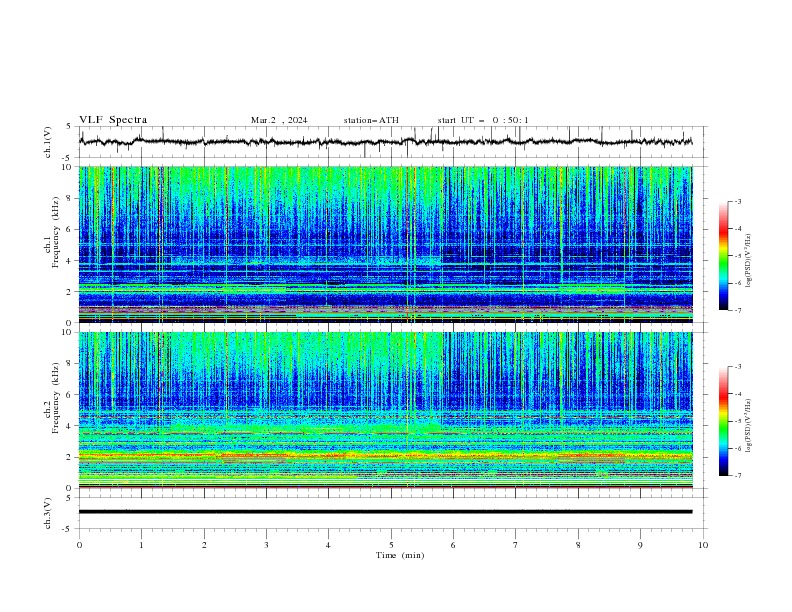Click the "VLF Spectra" title text
Image resolution: width=792 pixels, height=612 pixels.
[113, 120]
